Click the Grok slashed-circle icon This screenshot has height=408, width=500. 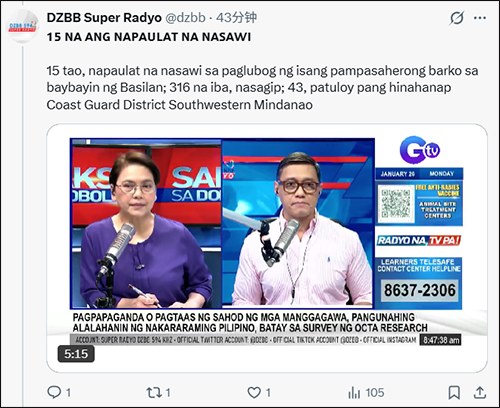coord(456,18)
